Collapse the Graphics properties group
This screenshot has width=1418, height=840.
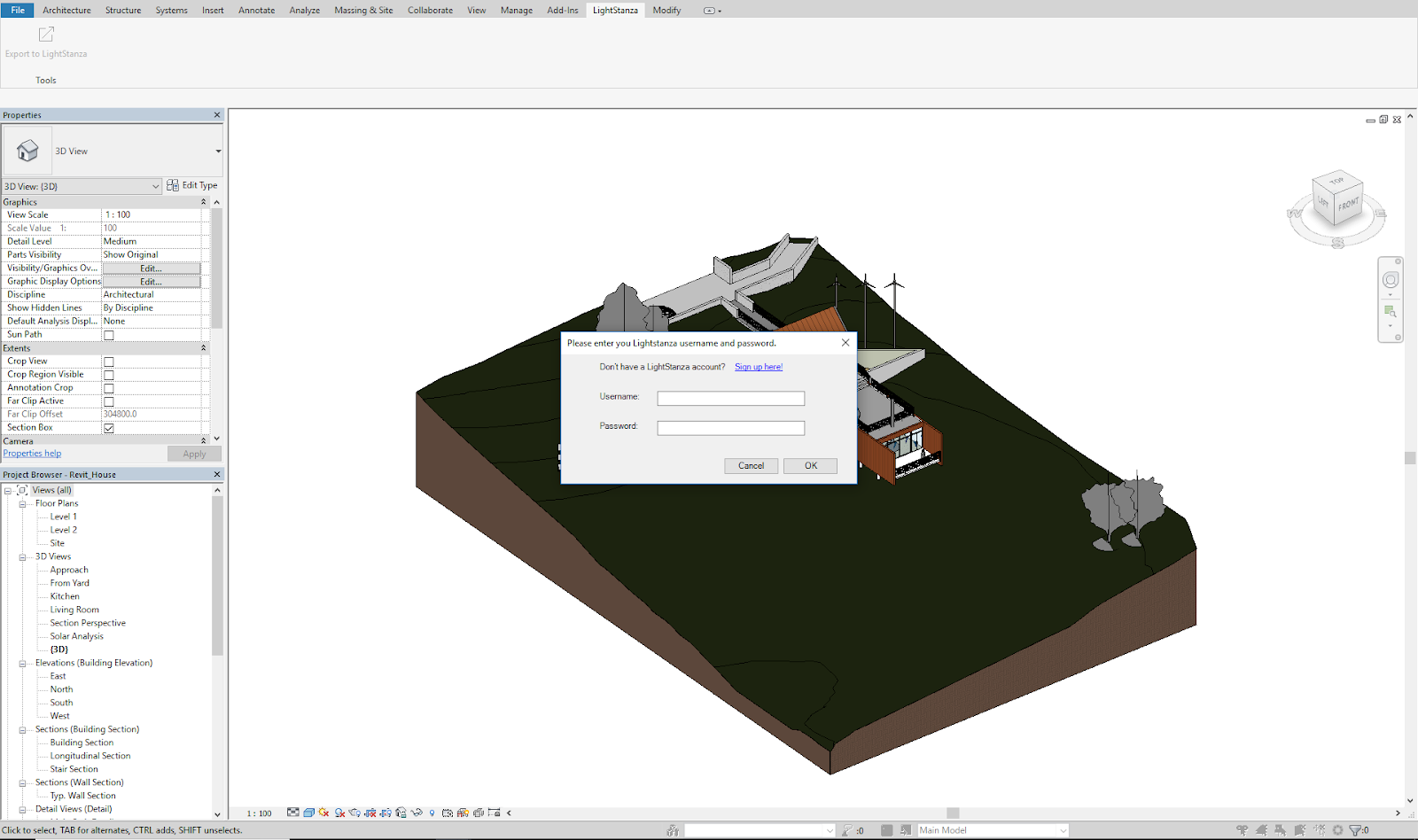(x=203, y=202)
